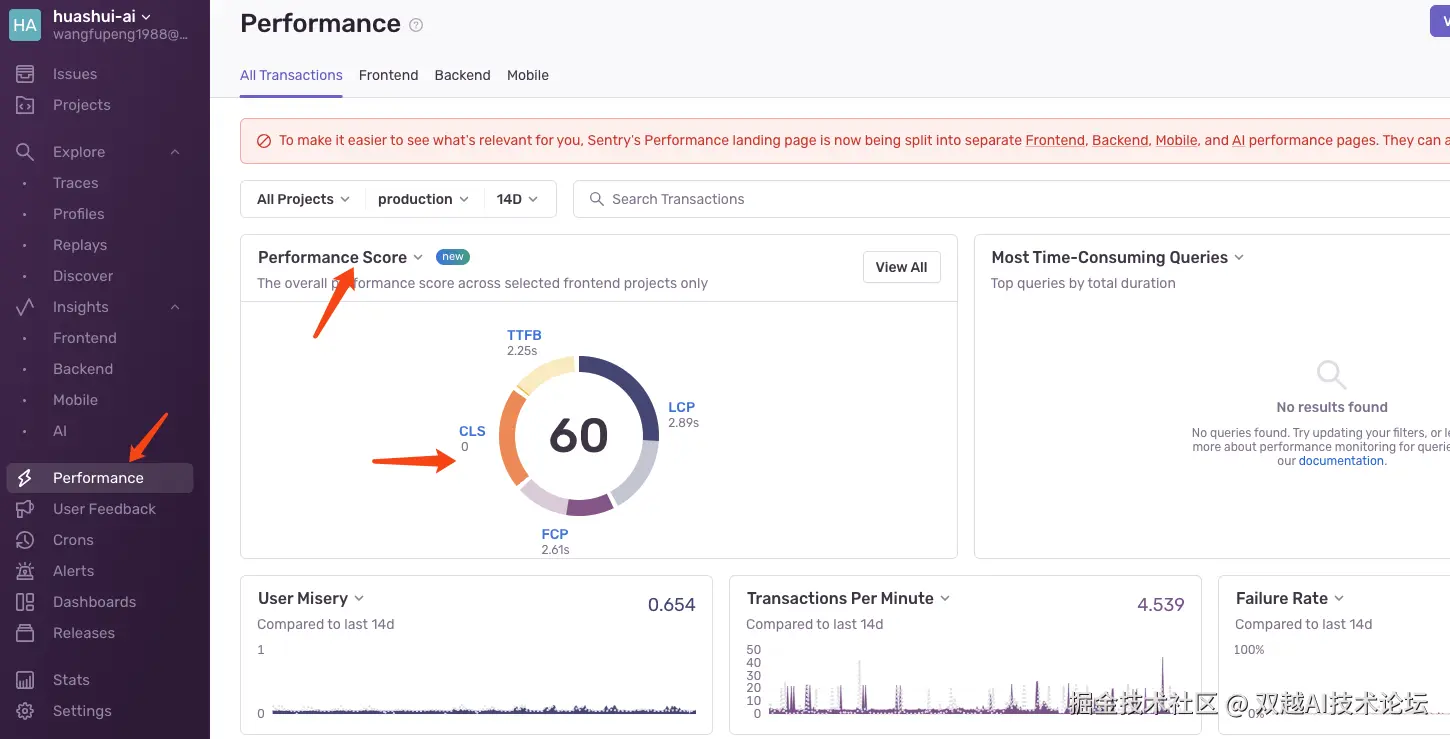The image size is (1450, 739).
Task: Collapse the Insights sidebar section
Action: click(175, 307)
